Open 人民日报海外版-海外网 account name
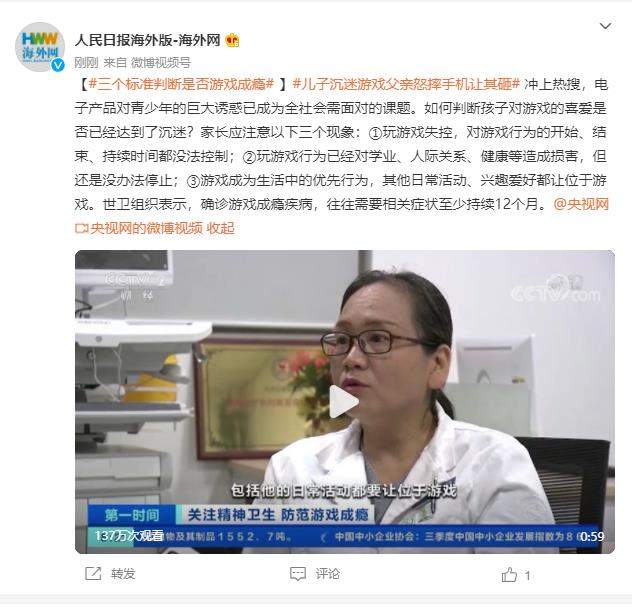 pyautogui.click(x=147, y=40)
